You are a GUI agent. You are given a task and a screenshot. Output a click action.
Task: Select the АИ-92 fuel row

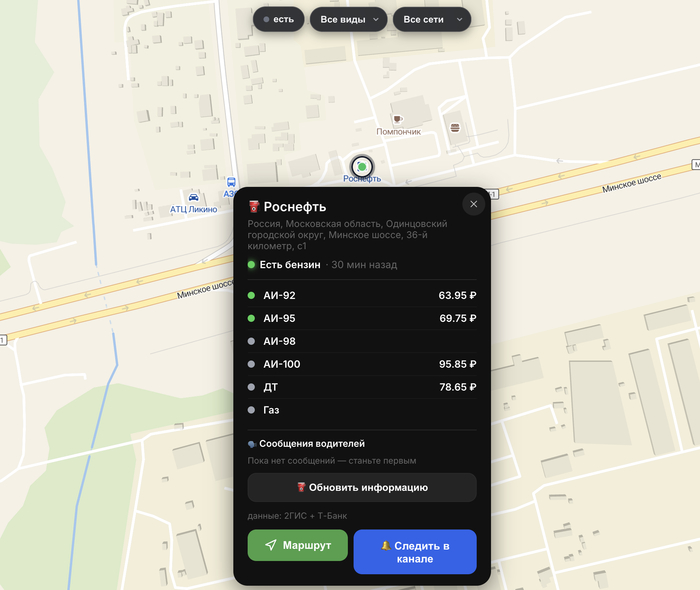click(x=362, y=295)
